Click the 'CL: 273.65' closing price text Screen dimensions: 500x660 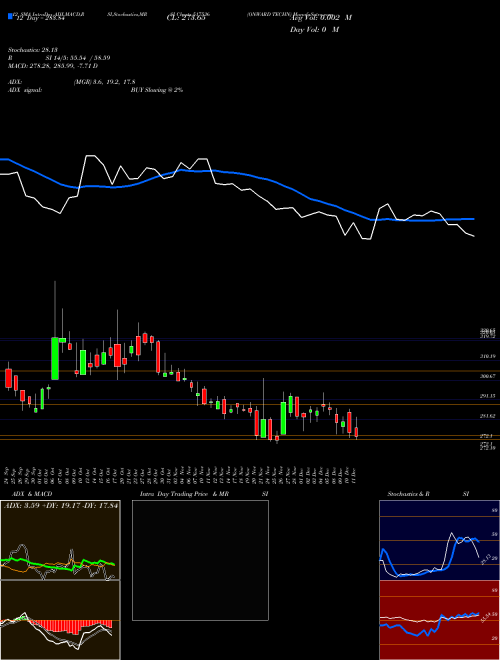pos(186,18)
